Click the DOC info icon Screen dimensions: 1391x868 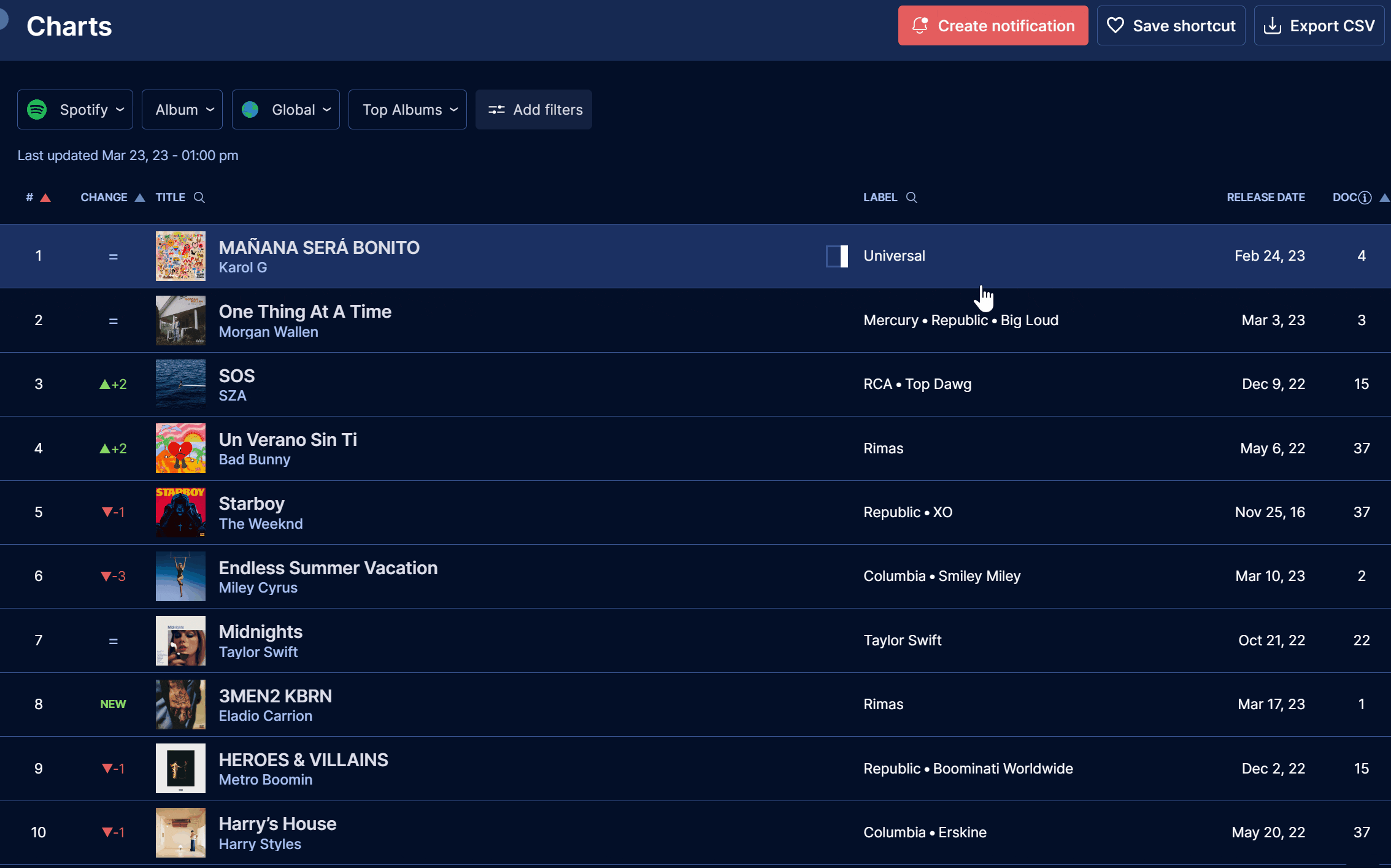click(1365, 198)
